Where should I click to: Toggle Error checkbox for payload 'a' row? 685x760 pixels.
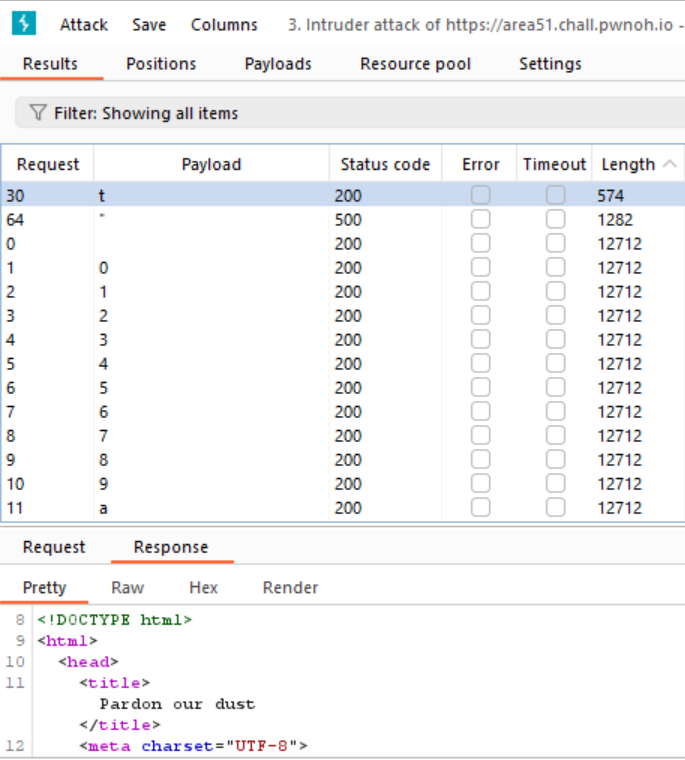pos(480,508)
